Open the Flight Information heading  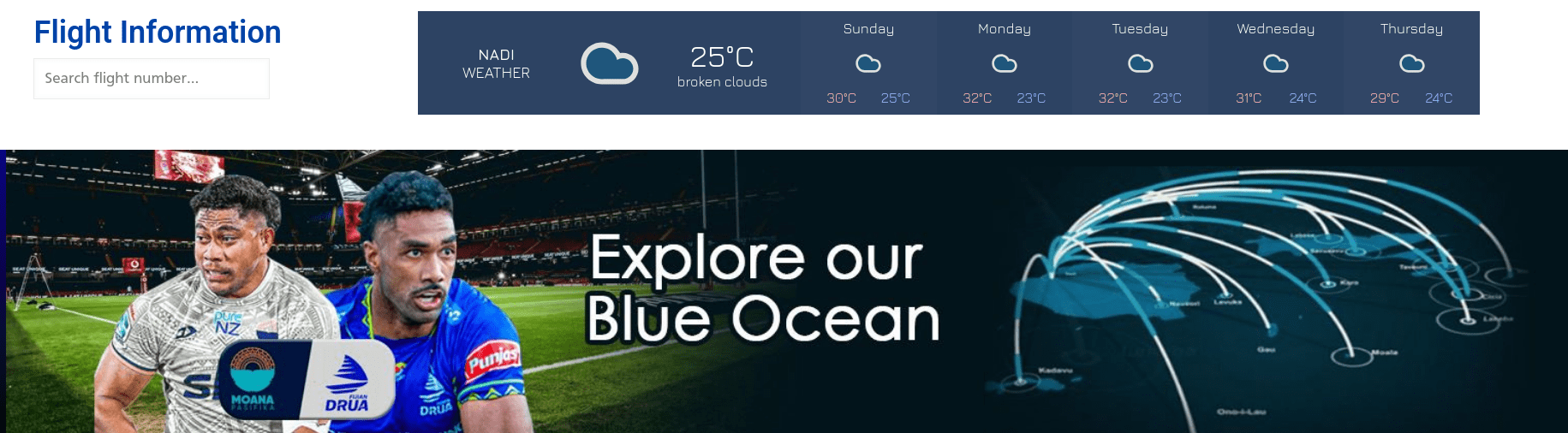click(x=158, y=33)
